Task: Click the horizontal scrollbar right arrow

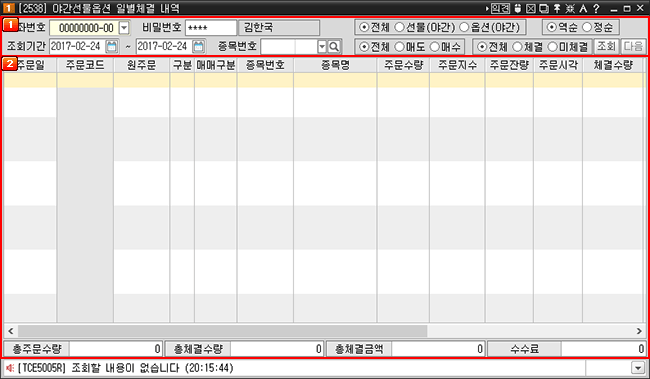Action: pyautogui.click(x=639, y=331)
